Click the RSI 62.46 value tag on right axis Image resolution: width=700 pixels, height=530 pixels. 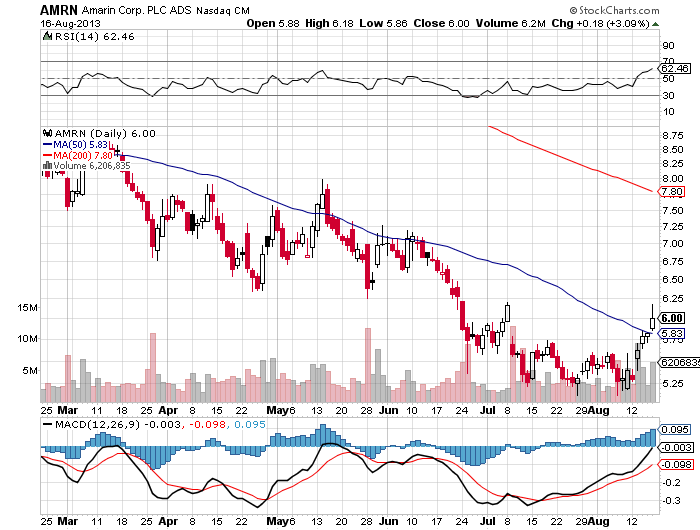(676, 68)
